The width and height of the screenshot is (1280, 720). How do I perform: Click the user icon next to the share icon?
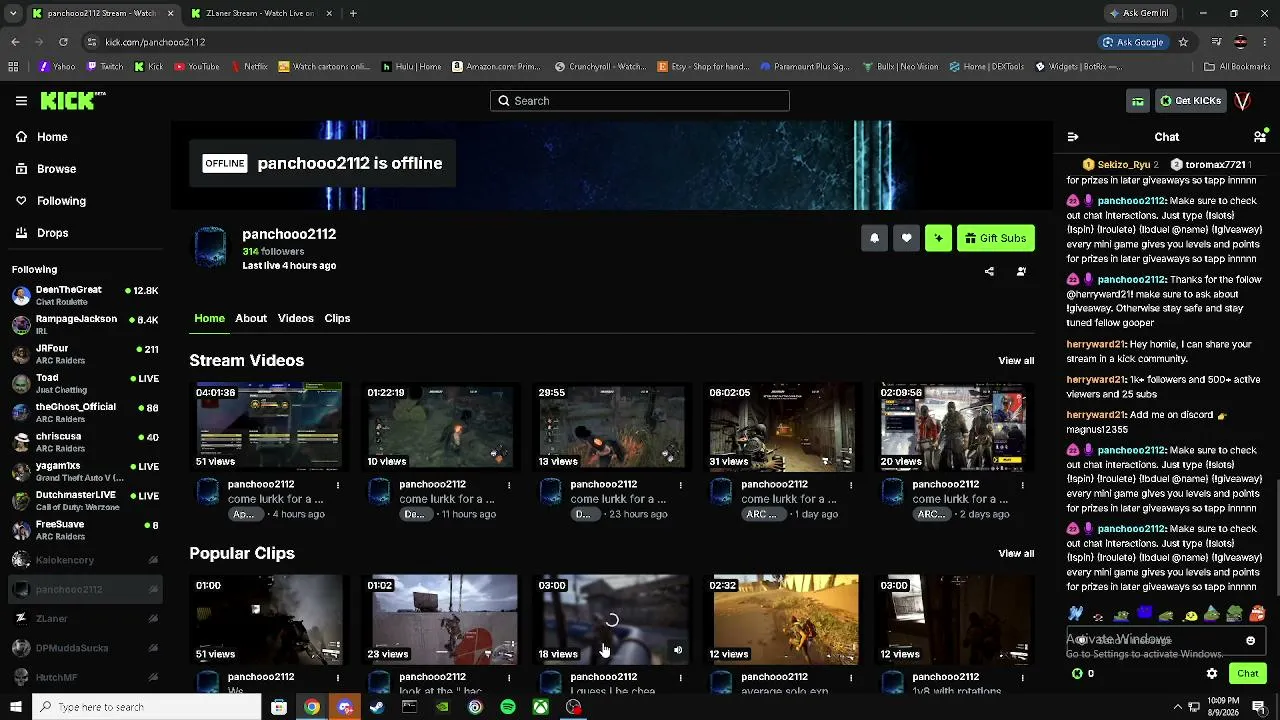pos(1021,271)
